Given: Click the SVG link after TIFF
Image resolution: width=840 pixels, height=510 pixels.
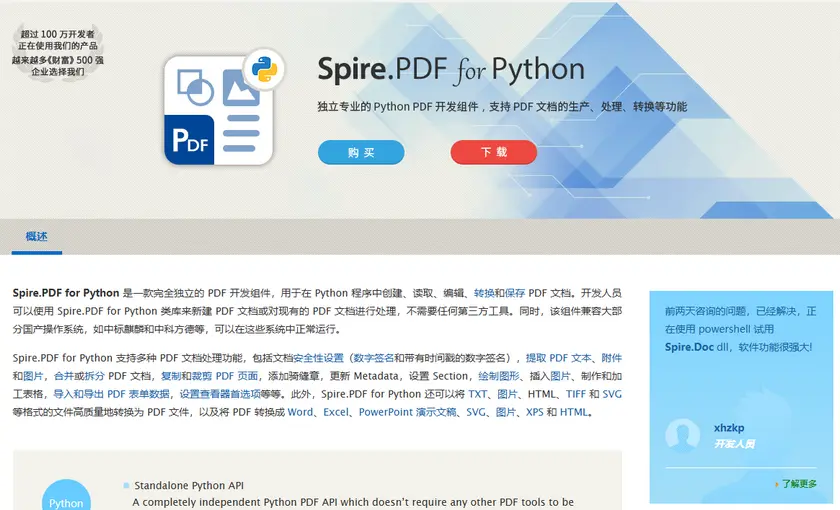Looking at the screenshot, I should pos(612,394).
